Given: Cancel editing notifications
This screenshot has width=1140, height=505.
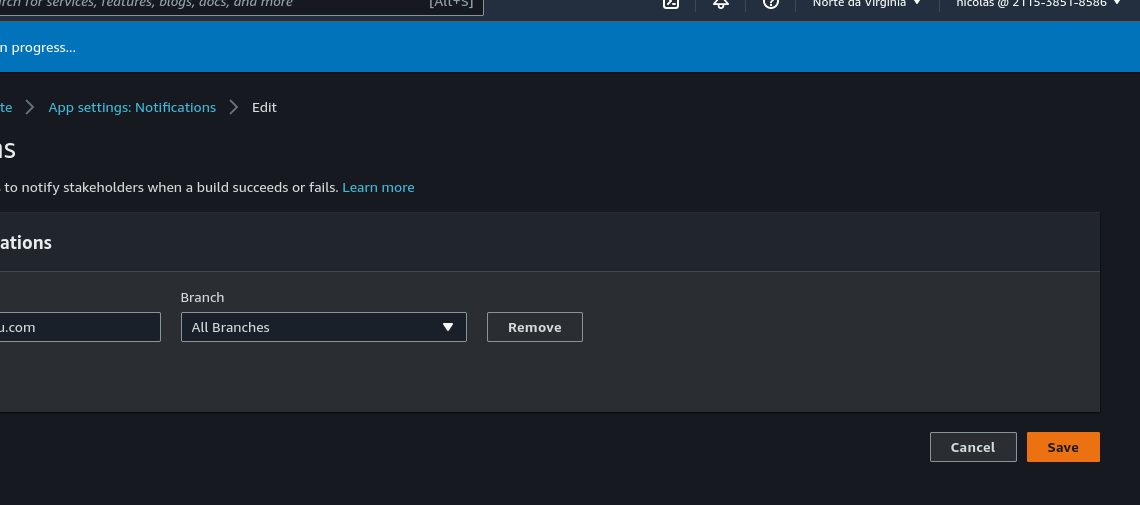Looking at the screenshot, I should coord(973,447).
